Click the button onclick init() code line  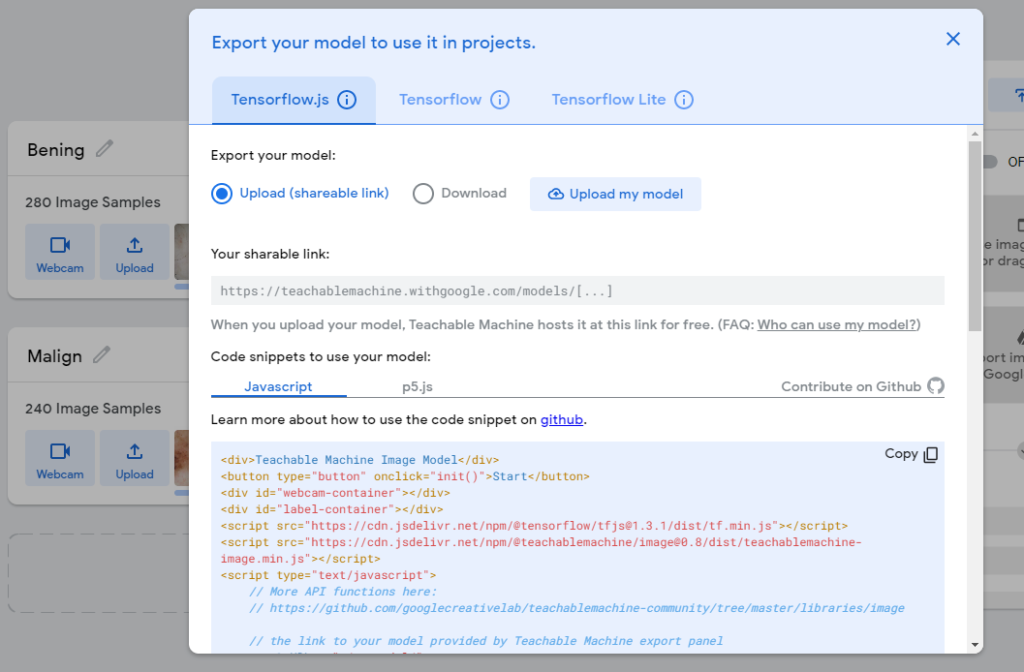[405, 476]
